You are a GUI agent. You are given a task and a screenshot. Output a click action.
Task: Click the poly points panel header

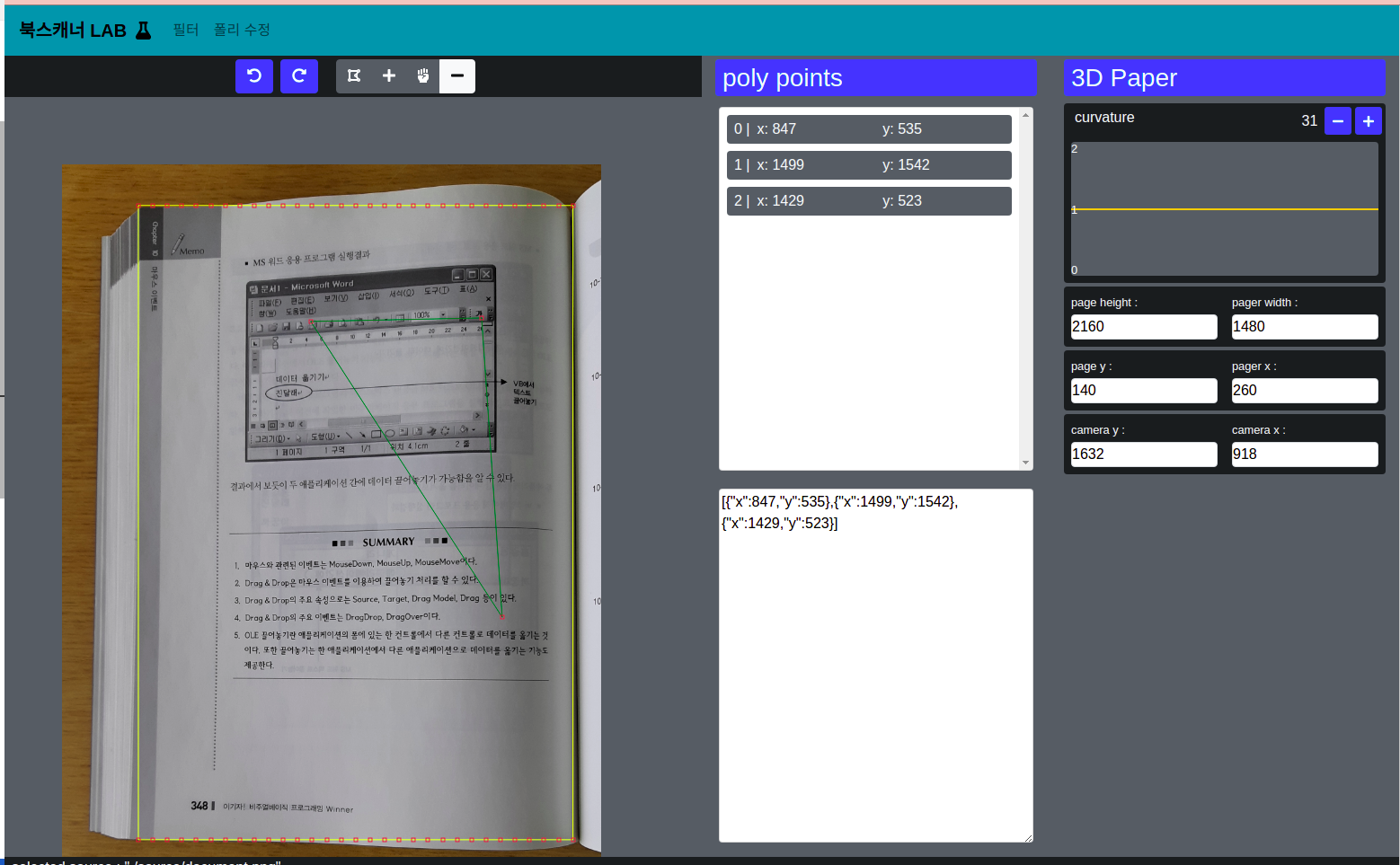coord(876,78)
